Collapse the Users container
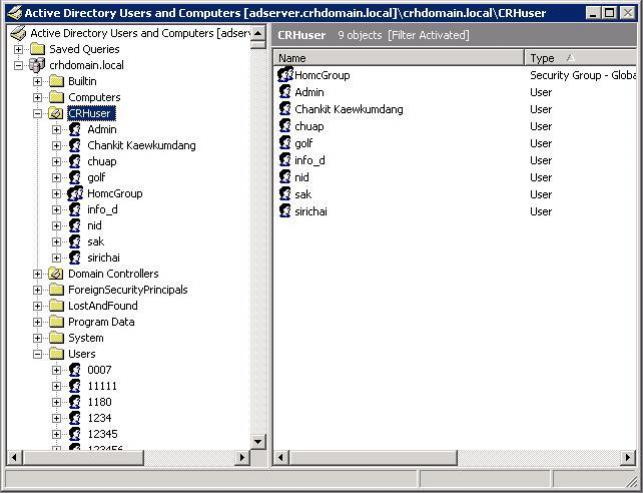This screenshot has width=643, height=493. coord(37,354)
